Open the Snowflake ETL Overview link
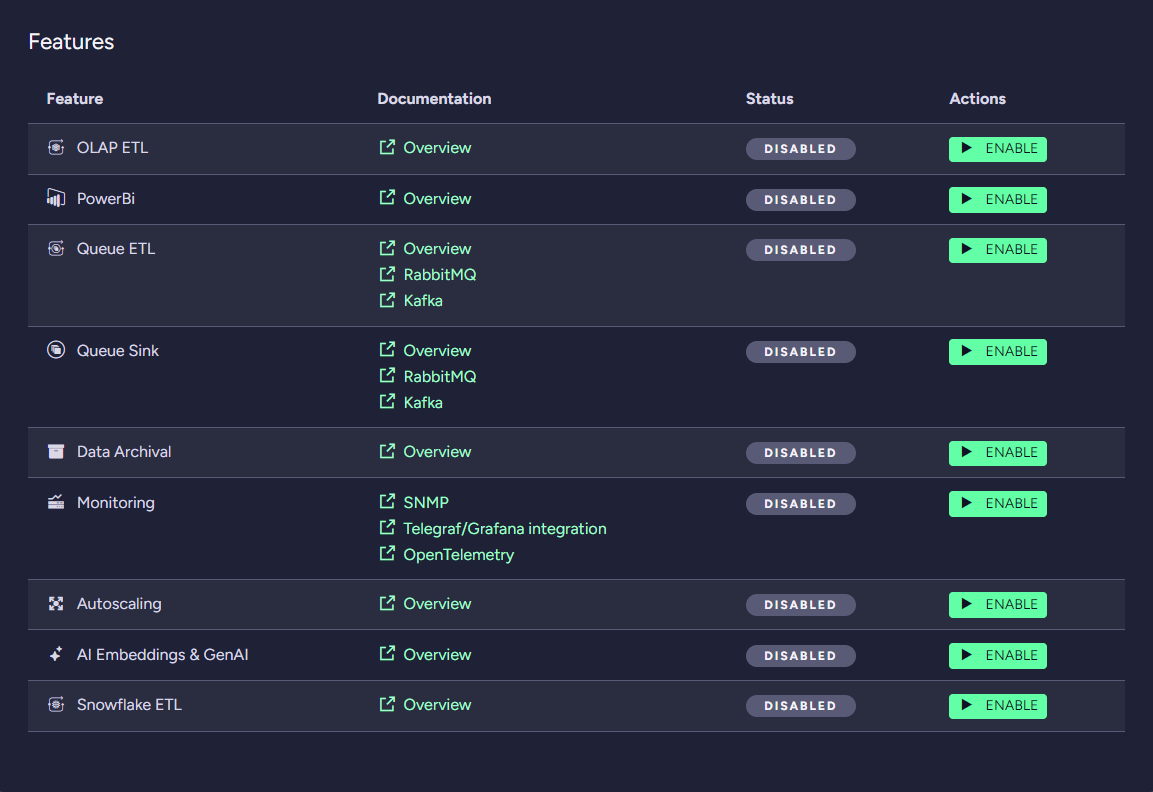This screenshot has width=1153, height=792. click(x=437, y=704)
